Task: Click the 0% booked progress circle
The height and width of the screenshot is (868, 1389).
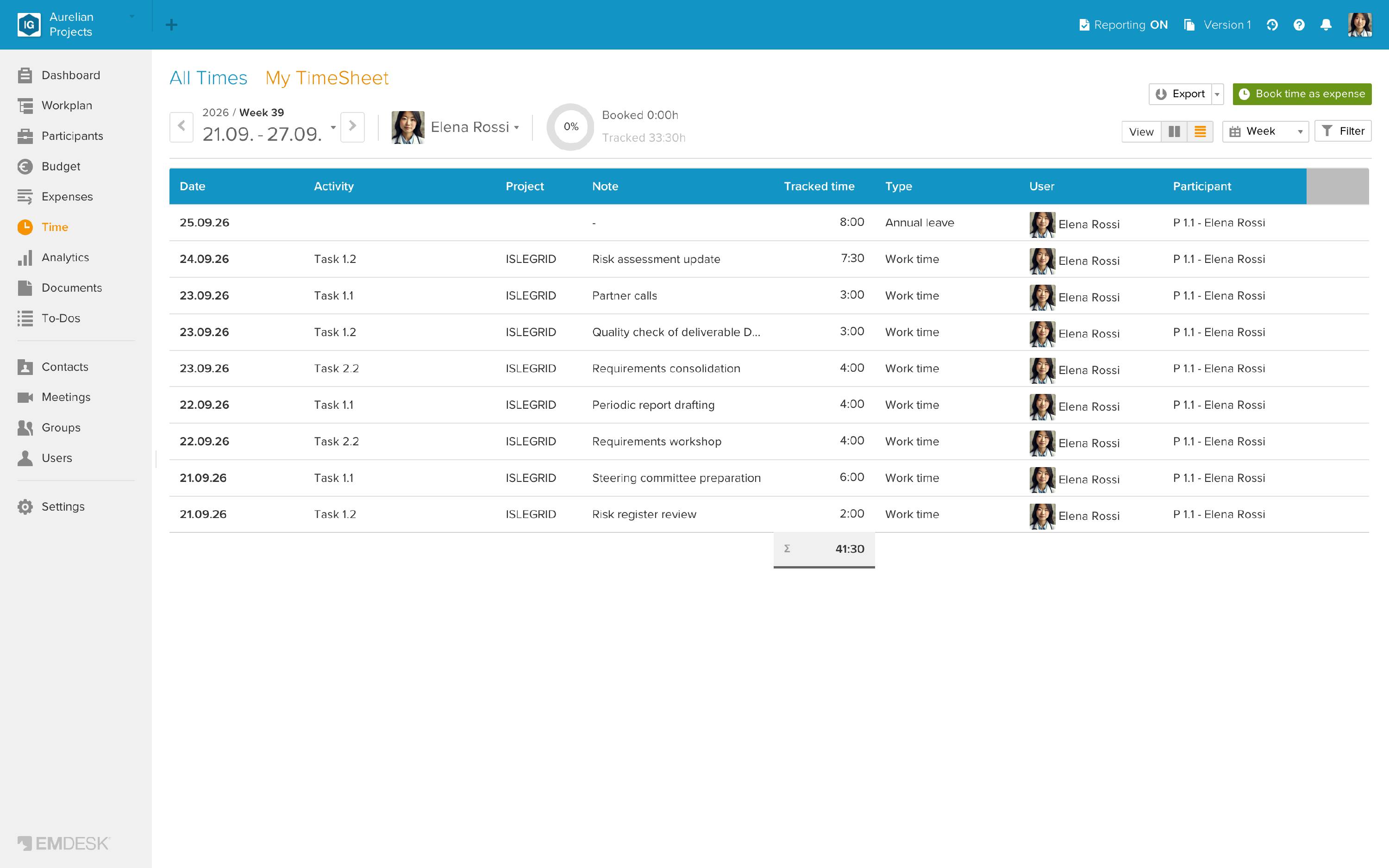Action: coord(570,127)
